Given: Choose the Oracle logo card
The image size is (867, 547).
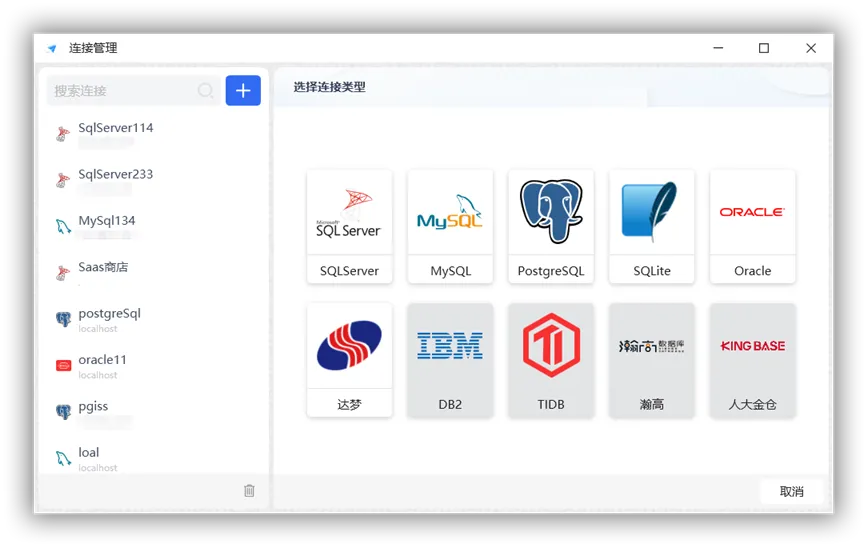Looking at the screenshot, I should 753,226.
